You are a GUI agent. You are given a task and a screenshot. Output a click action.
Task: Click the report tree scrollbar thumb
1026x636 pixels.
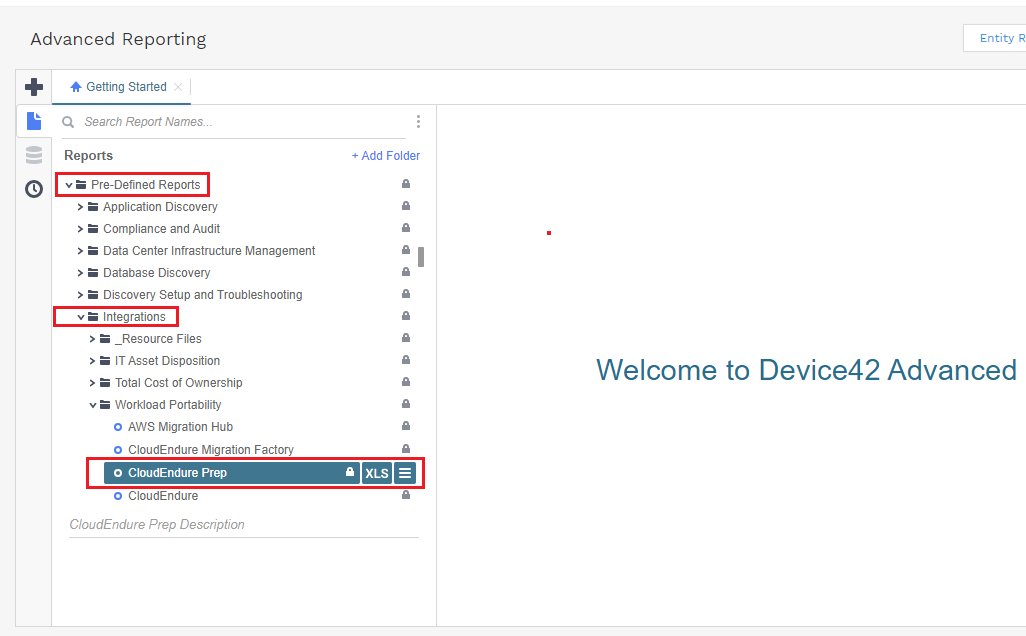[421, 256]
